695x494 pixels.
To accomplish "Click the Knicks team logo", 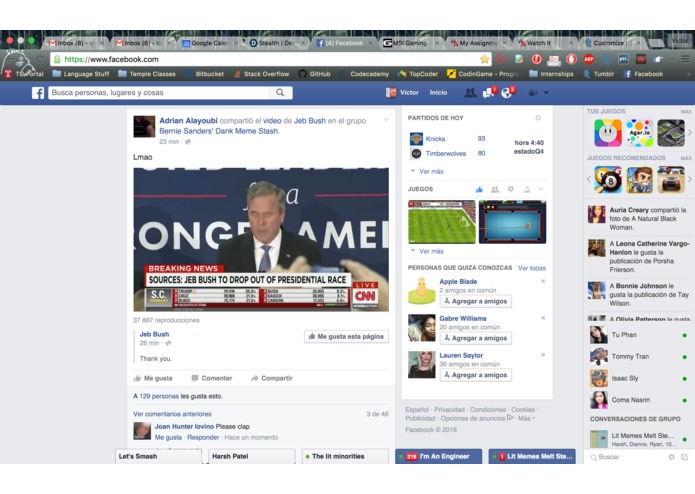I will coord(416,139).
